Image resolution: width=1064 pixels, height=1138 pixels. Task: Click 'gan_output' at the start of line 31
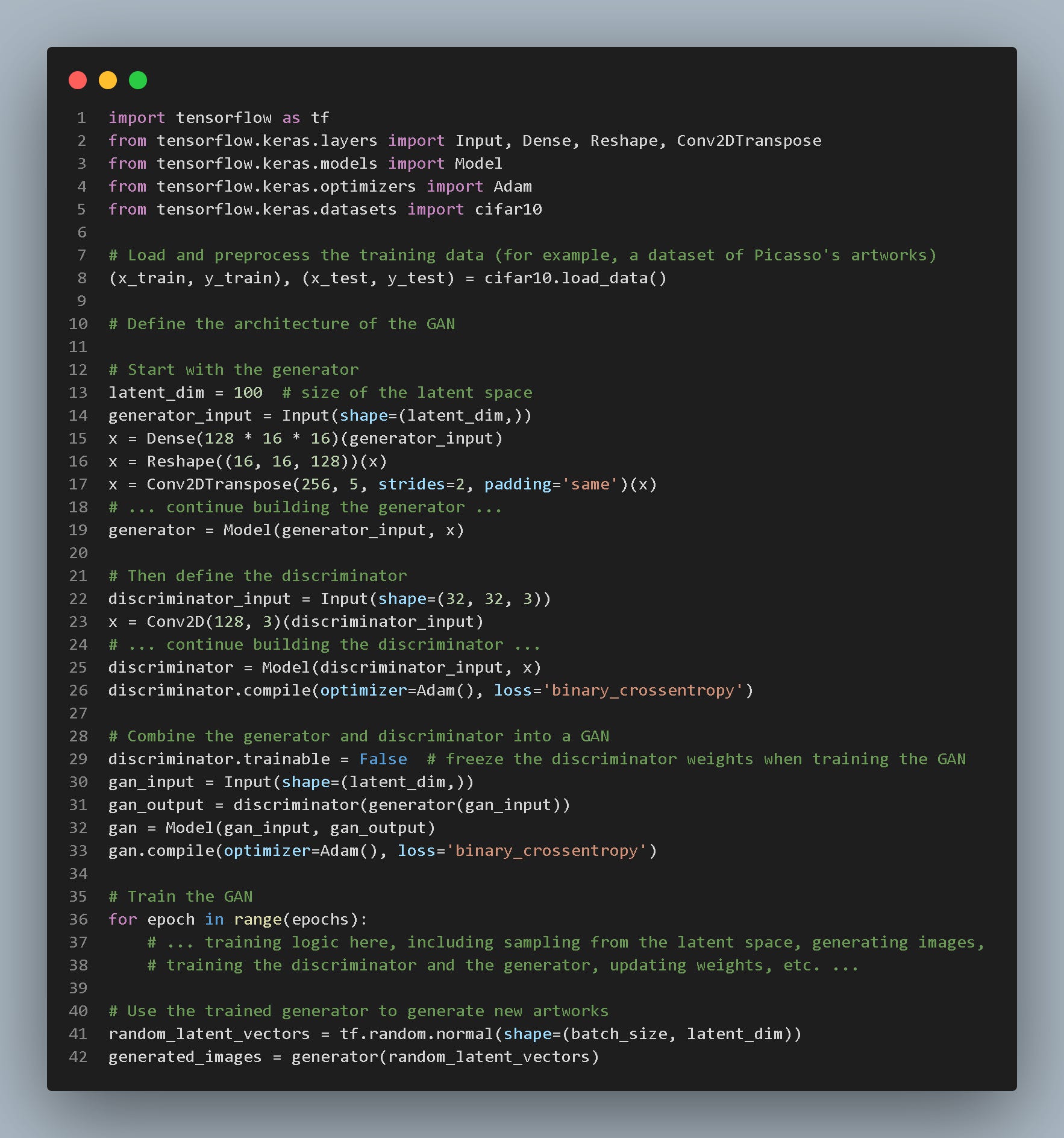click(x=156, y=805)
